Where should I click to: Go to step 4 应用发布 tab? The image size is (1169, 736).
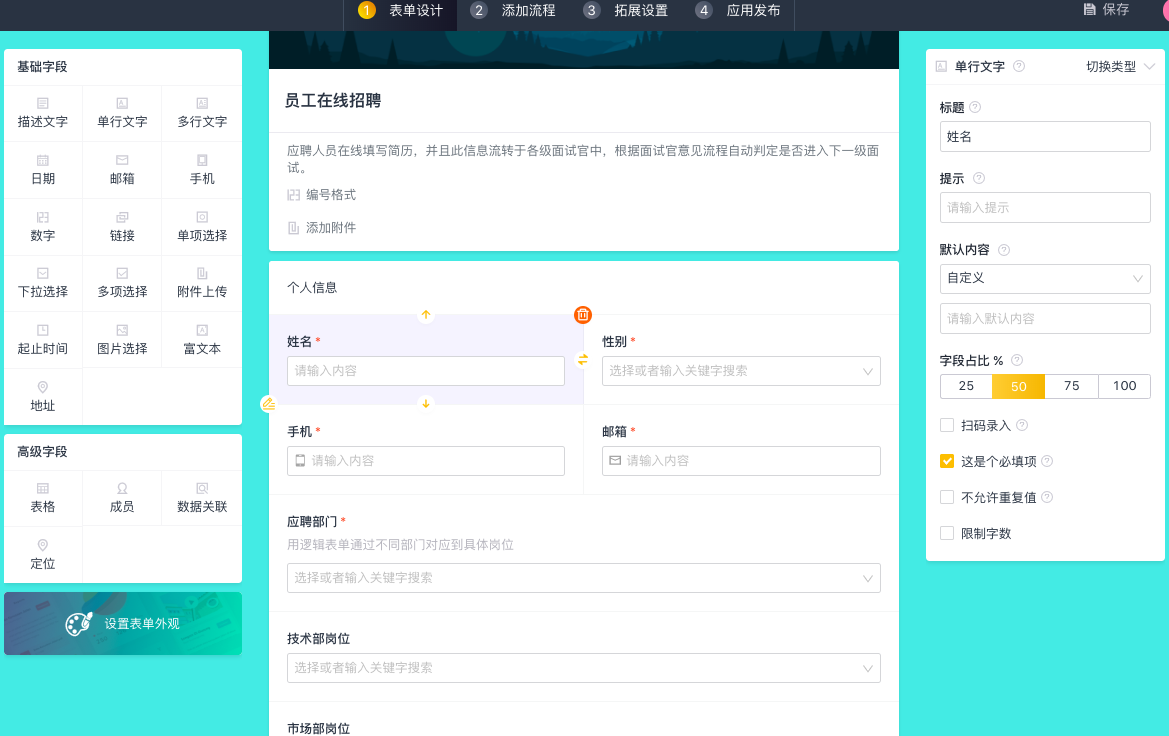tap(738, 10)
